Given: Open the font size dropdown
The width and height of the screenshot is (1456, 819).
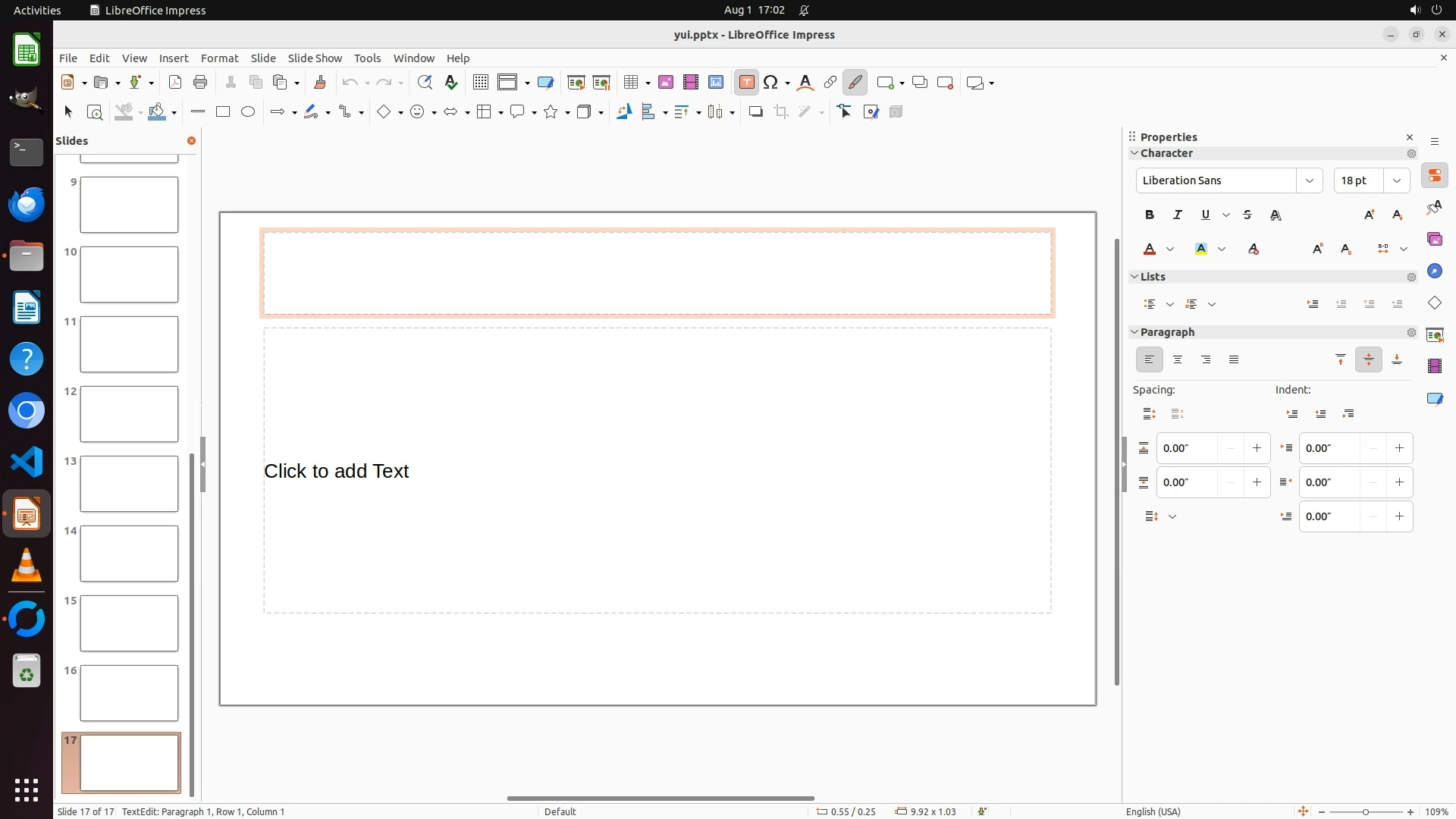Looking at the screenshot, I should (x=1396, y=180).
